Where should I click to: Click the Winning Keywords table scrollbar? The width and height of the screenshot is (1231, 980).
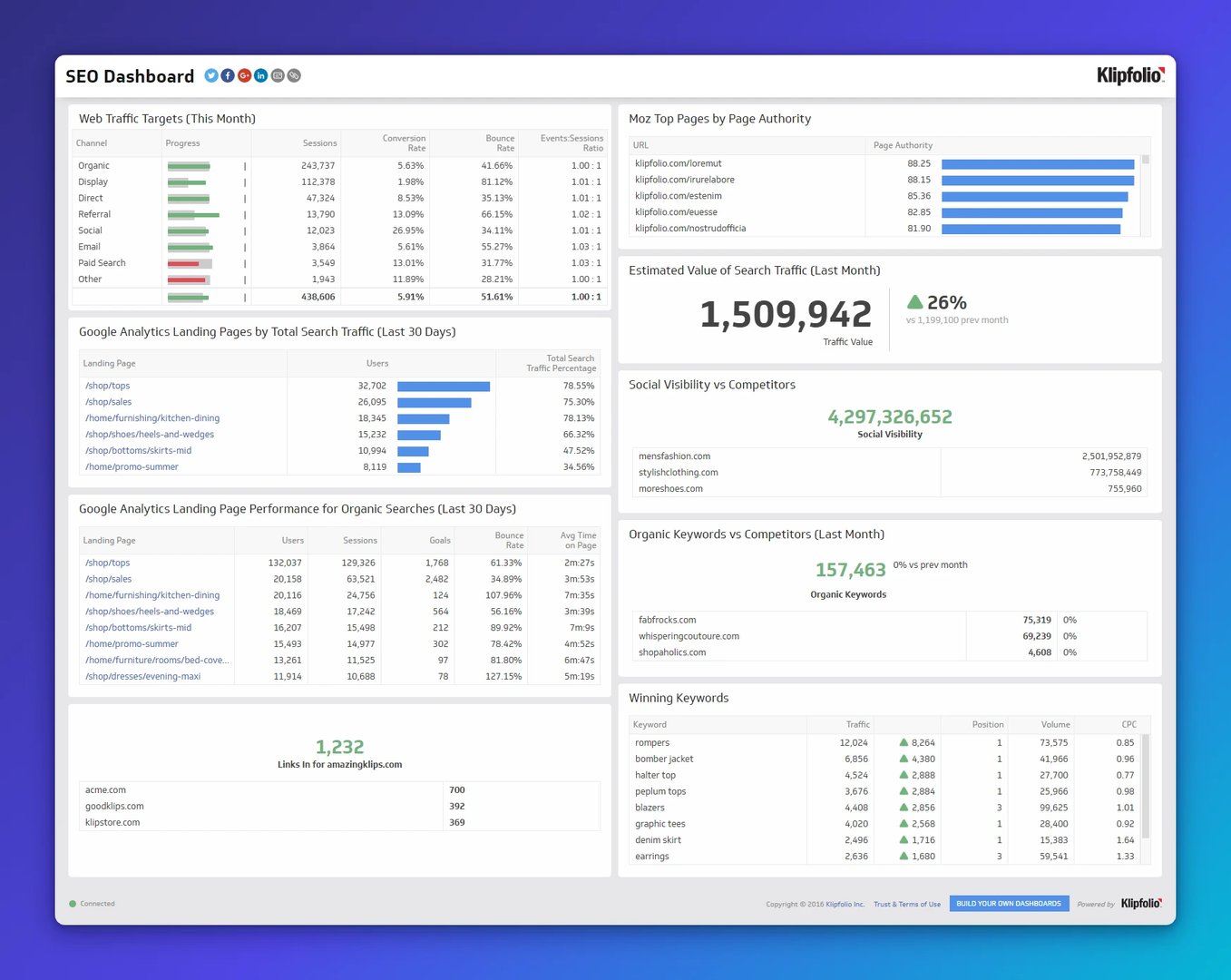coord(1146,787)
